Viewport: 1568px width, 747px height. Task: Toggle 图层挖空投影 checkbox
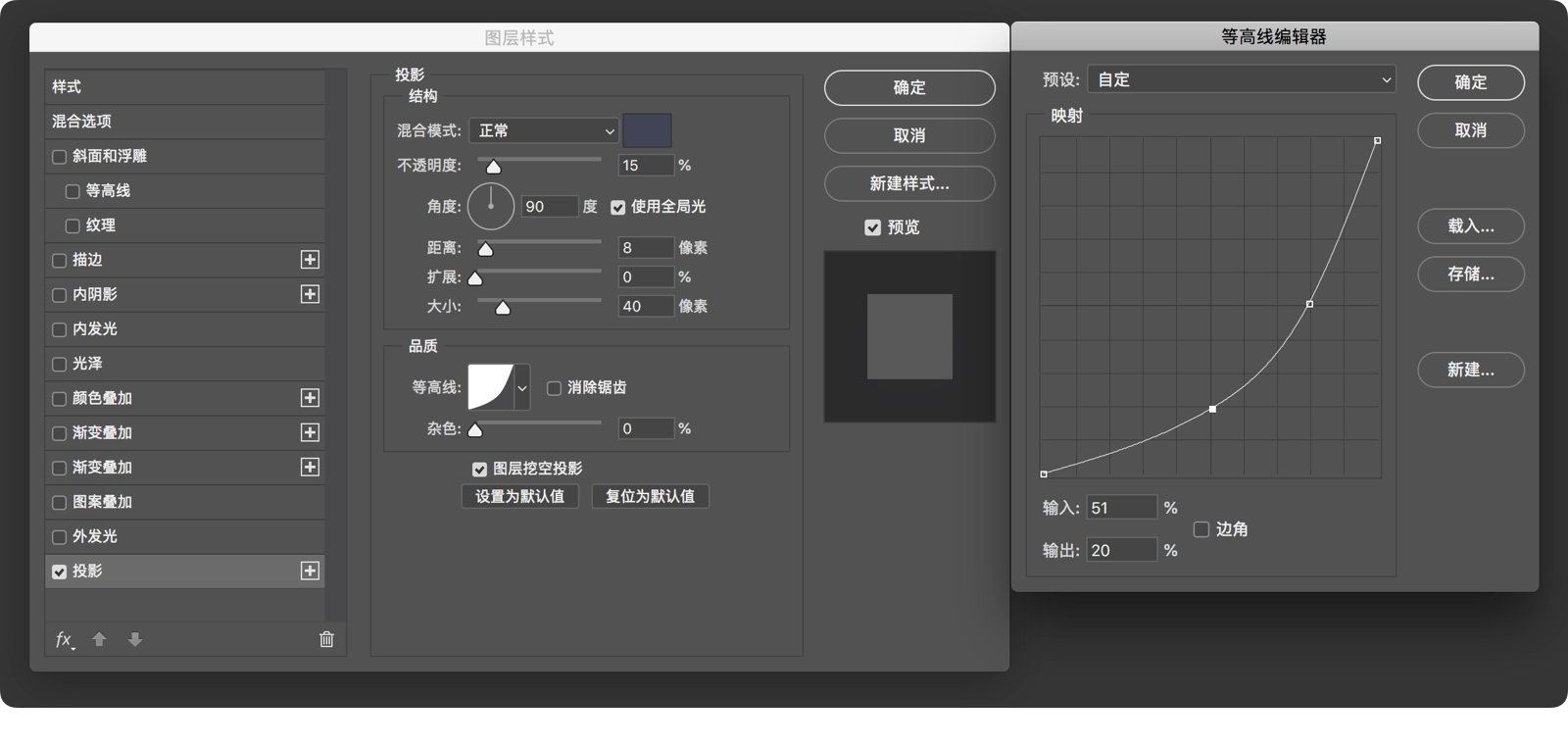click(x=479, y=470)
